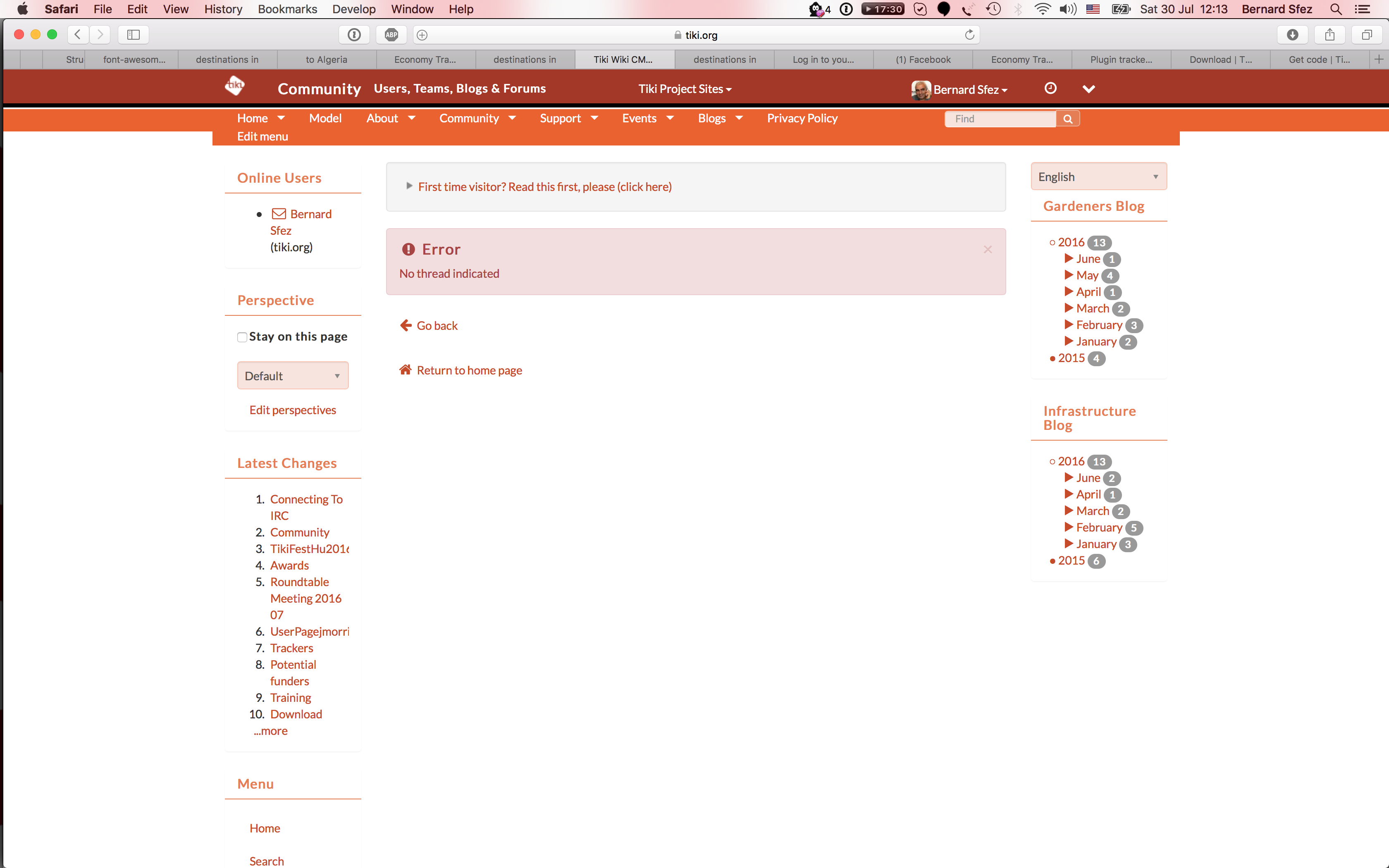Click the home icon beside Return to home page

(406, 370)
